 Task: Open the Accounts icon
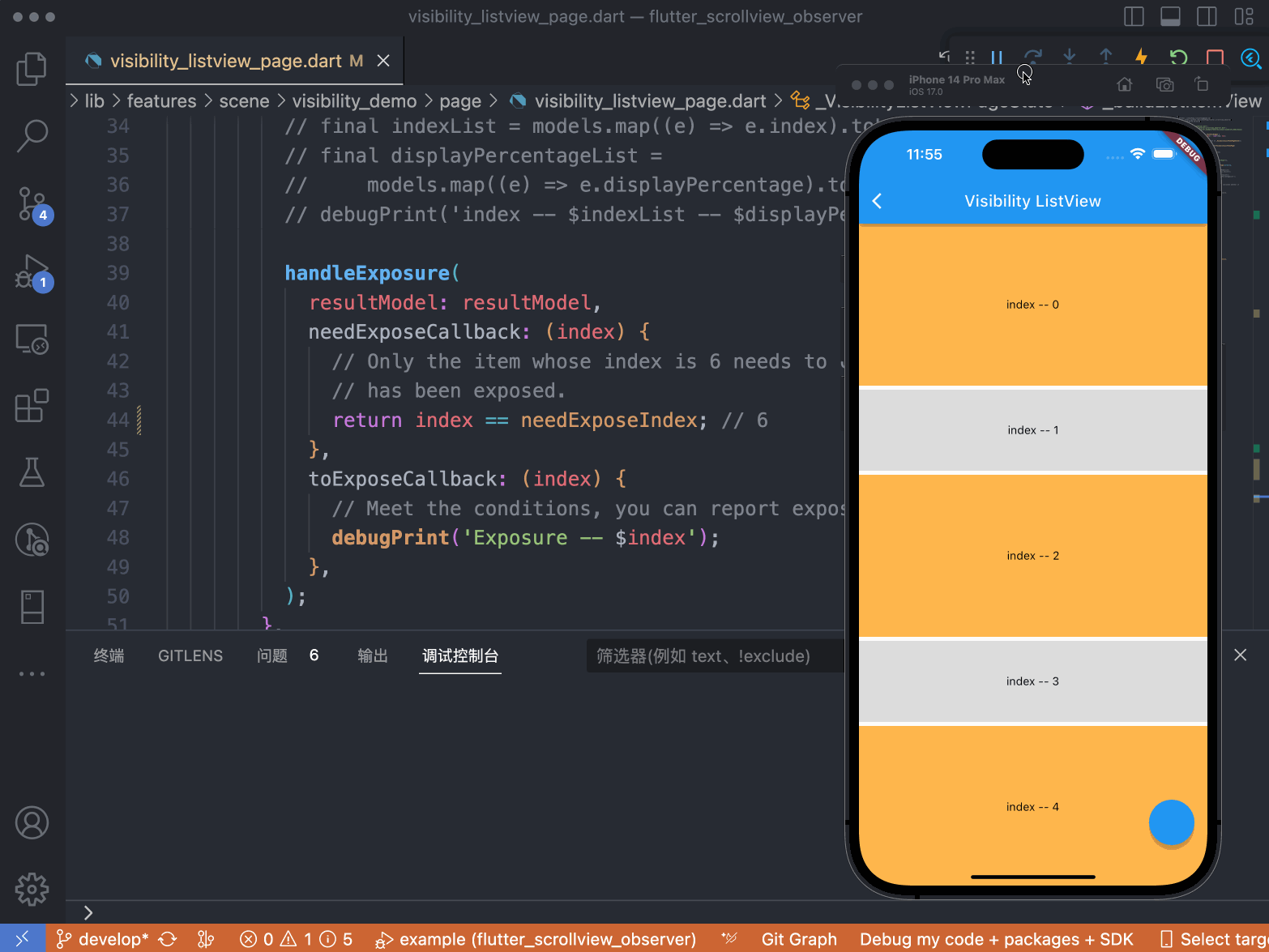pyautogui.click(x=32, y=823)
